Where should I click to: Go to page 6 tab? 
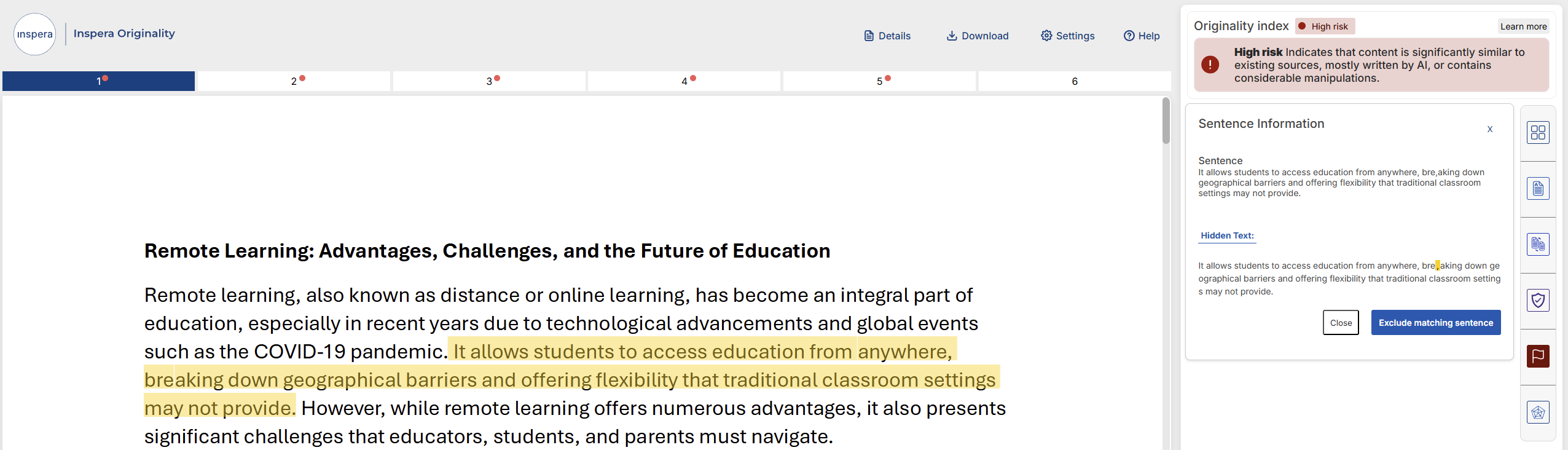pos(1075,81)
